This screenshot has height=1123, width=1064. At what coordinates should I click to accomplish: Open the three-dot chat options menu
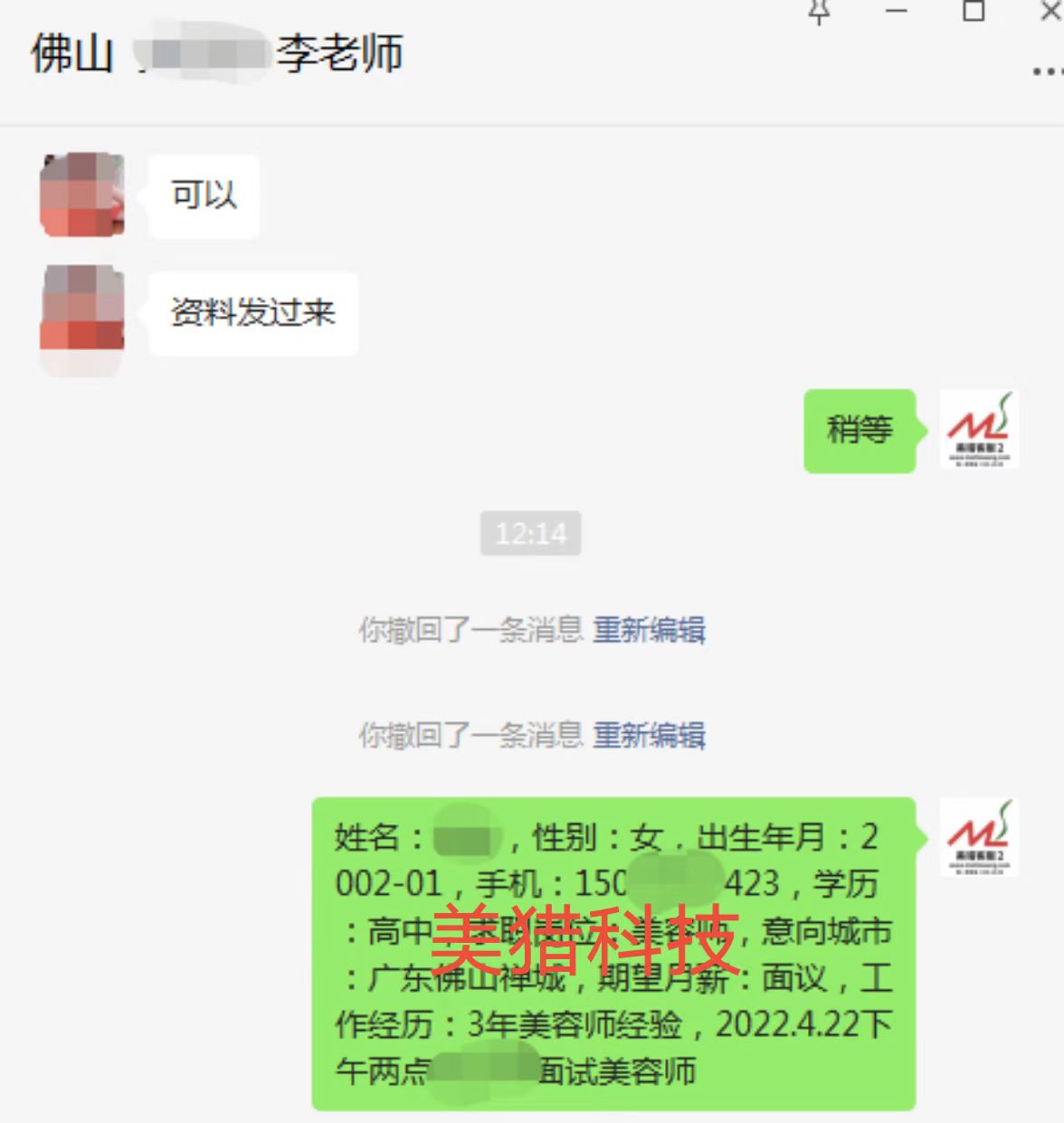click(x=1048, y=71)
